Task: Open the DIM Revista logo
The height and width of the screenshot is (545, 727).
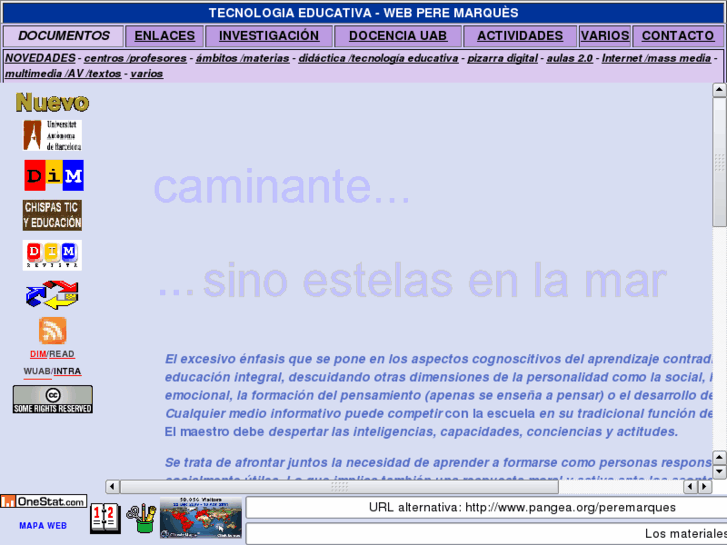Action: [x=52, y=255]
